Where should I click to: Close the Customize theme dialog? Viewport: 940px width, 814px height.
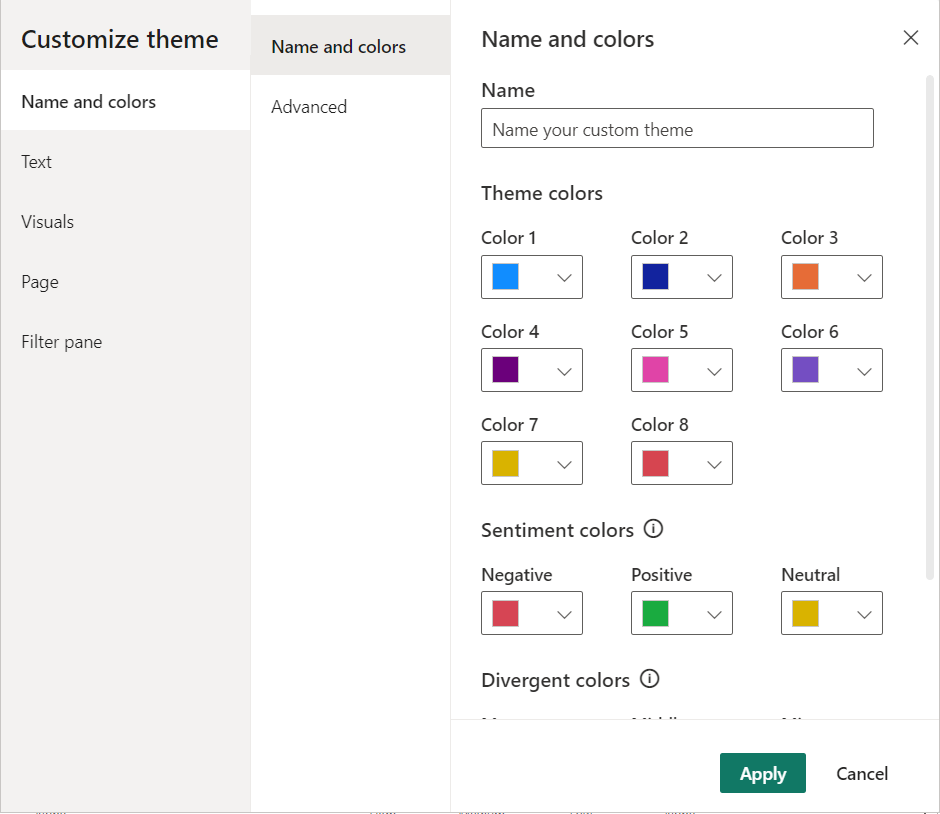pyautogui.click(x=910, y=38)
